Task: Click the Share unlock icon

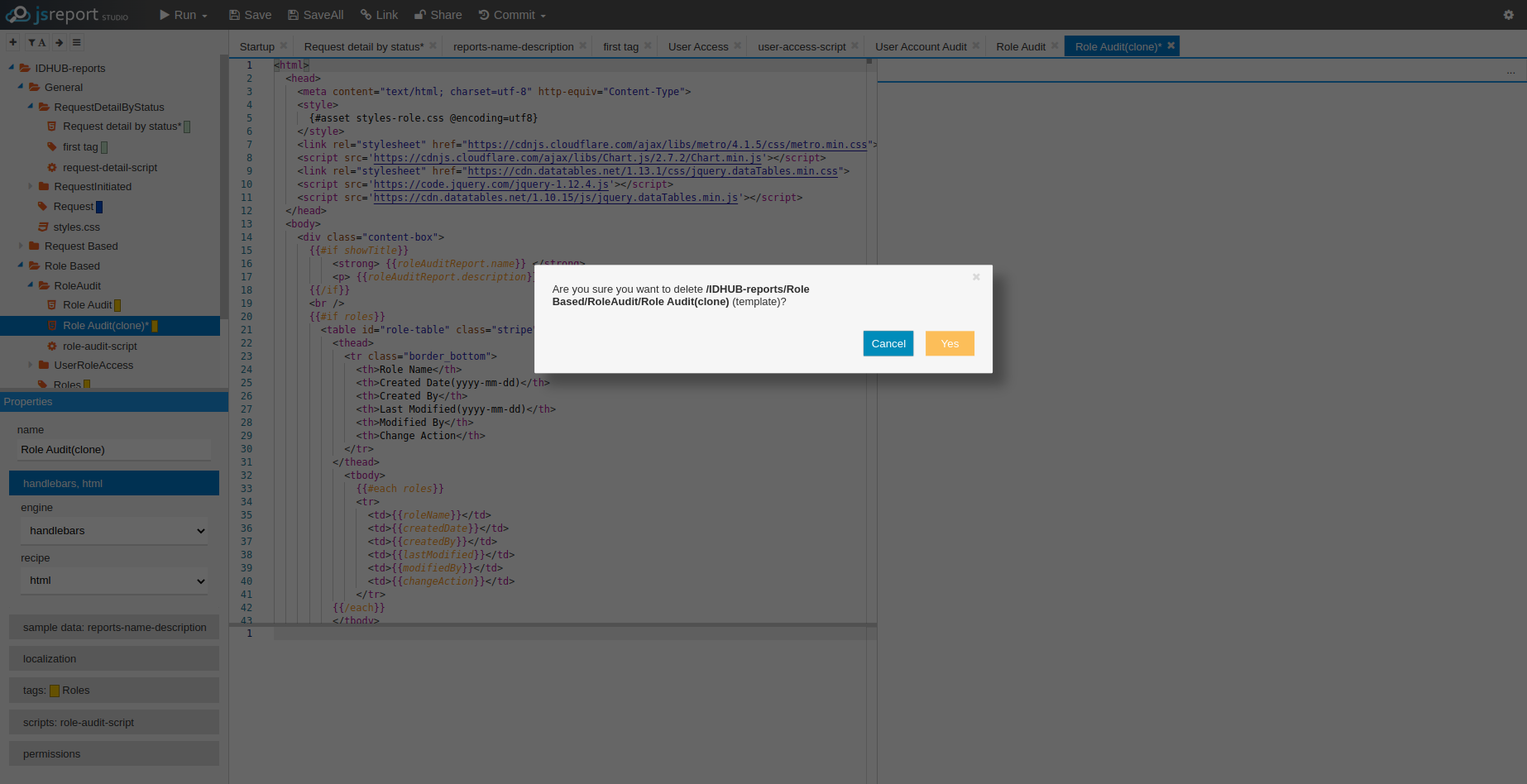Action: click(x=420, y=15)
